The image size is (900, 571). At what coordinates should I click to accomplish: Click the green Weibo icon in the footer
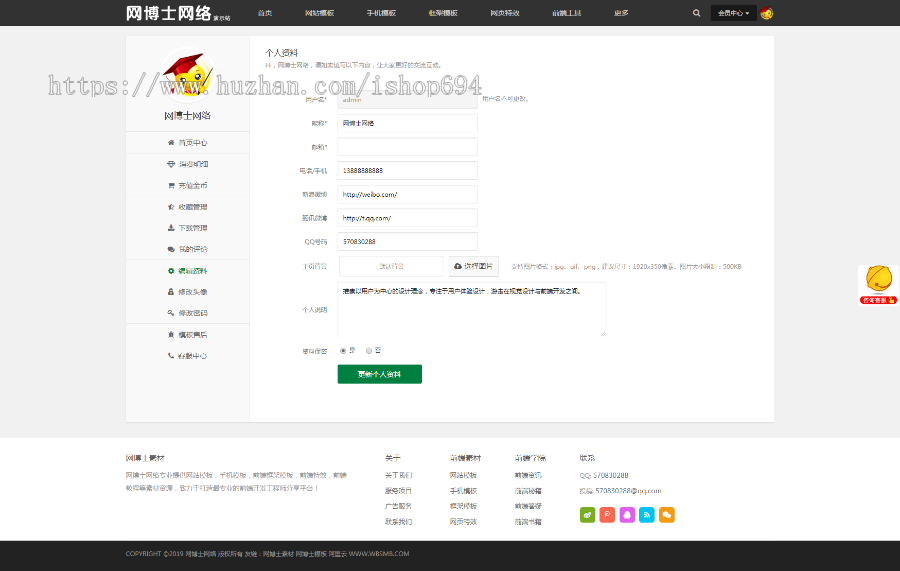click(587, 515)
